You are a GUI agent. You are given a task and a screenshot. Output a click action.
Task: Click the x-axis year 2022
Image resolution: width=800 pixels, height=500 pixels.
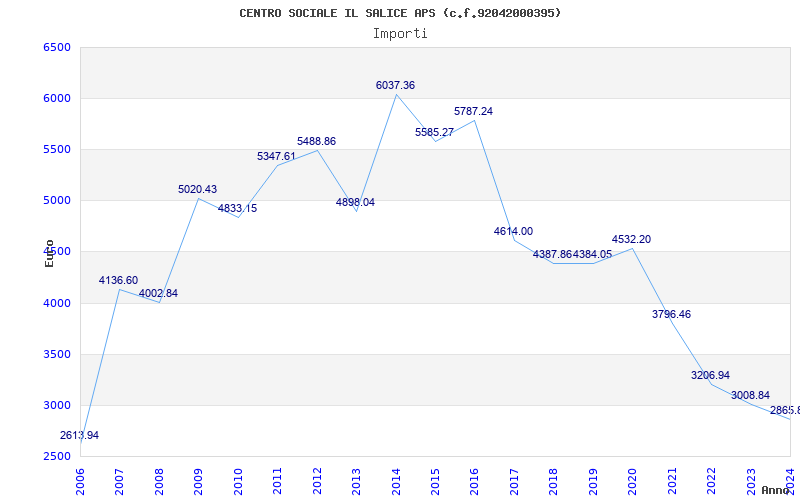coord(711,482)
